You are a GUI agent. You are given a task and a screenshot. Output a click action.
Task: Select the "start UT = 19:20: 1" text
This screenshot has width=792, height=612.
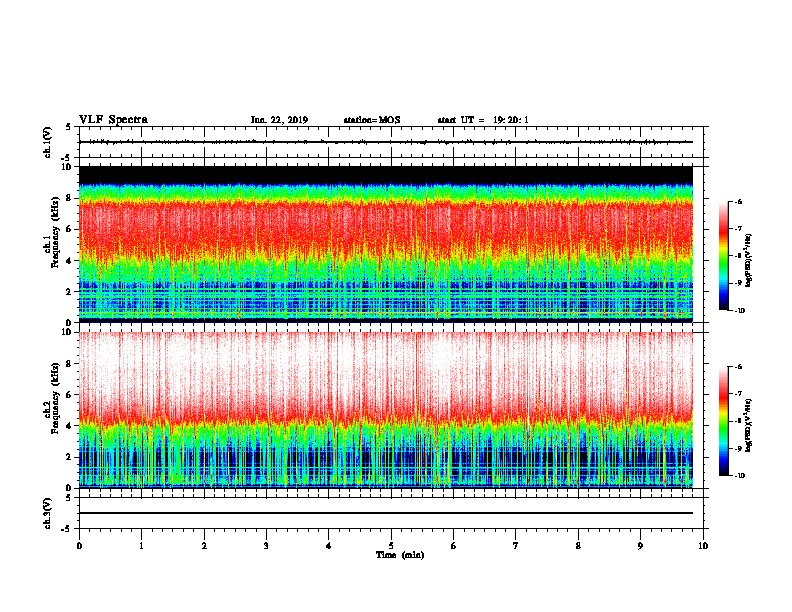click(x=483, y=120)
